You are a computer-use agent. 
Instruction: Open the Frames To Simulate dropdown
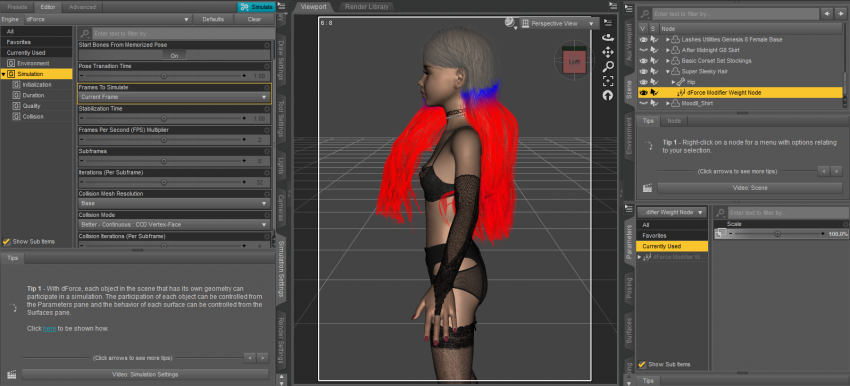point(174,97)
